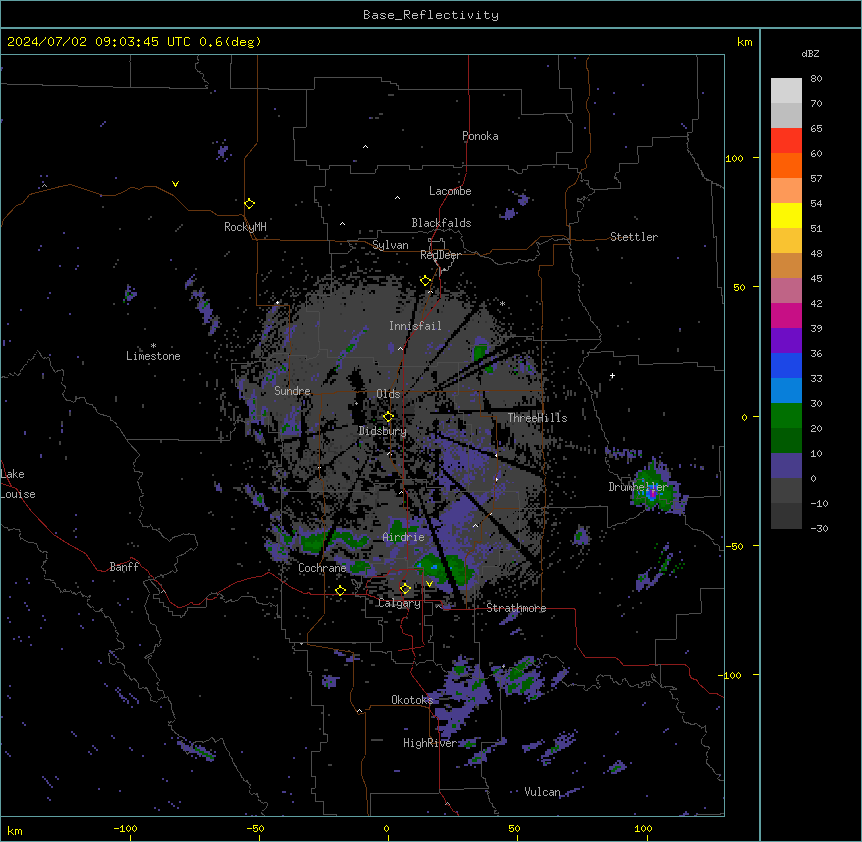Click the 80 value on the dBZ scale
The width and height of the screenshot is (862, 842).
click(x=816, y=79)
